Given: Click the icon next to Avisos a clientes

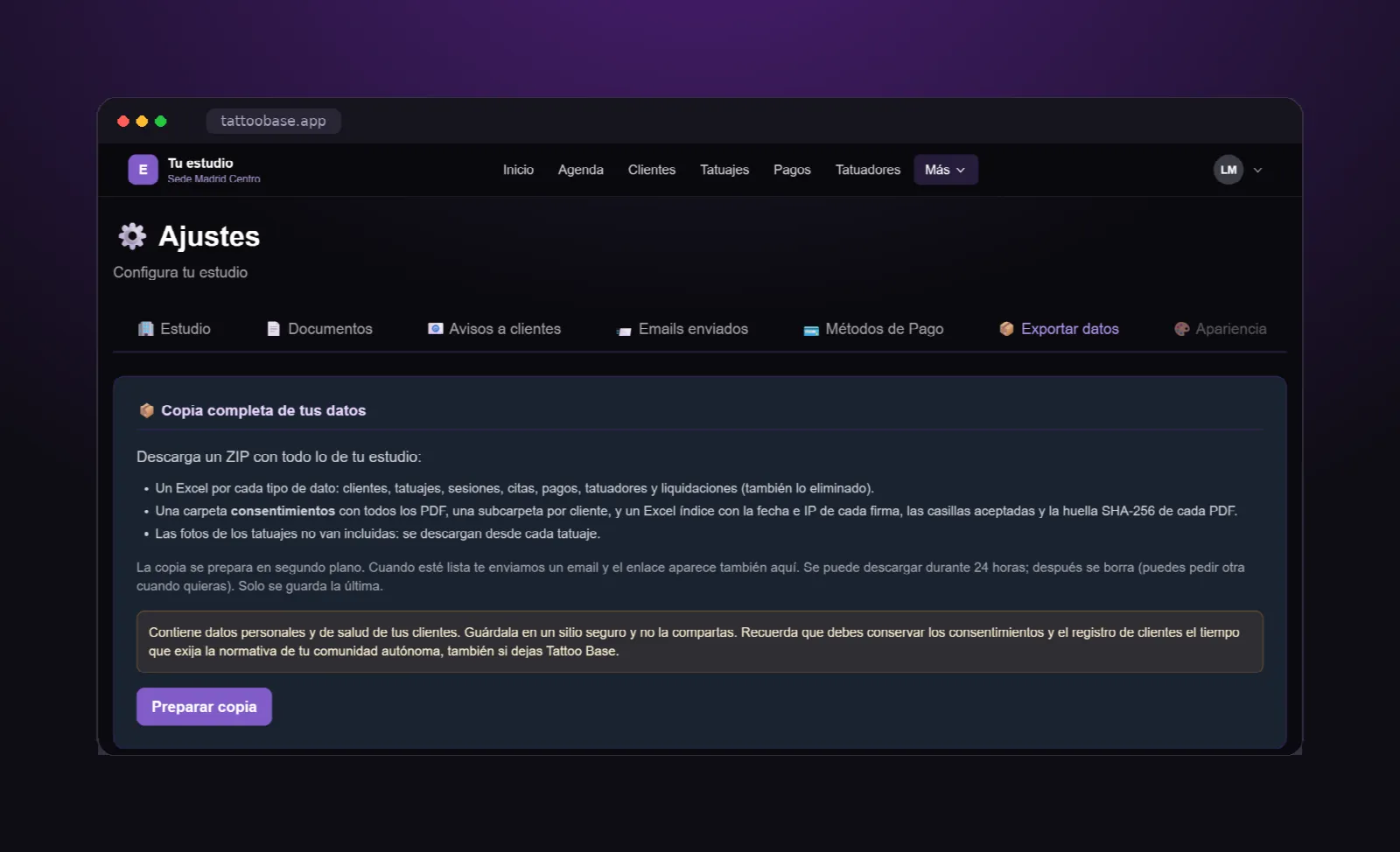Looking at the screenshot, I should click(x=435, y=329).
